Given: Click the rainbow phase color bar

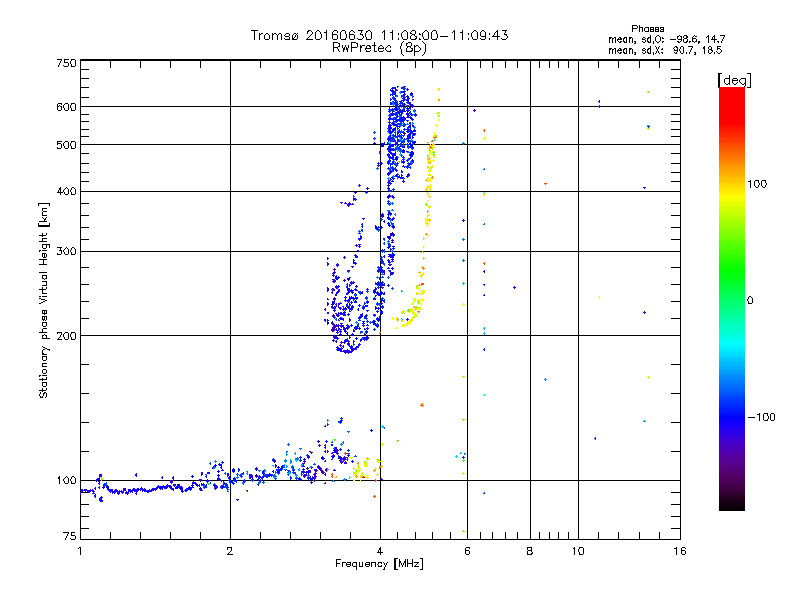Looking at the screenshot, I should [732, 299].
